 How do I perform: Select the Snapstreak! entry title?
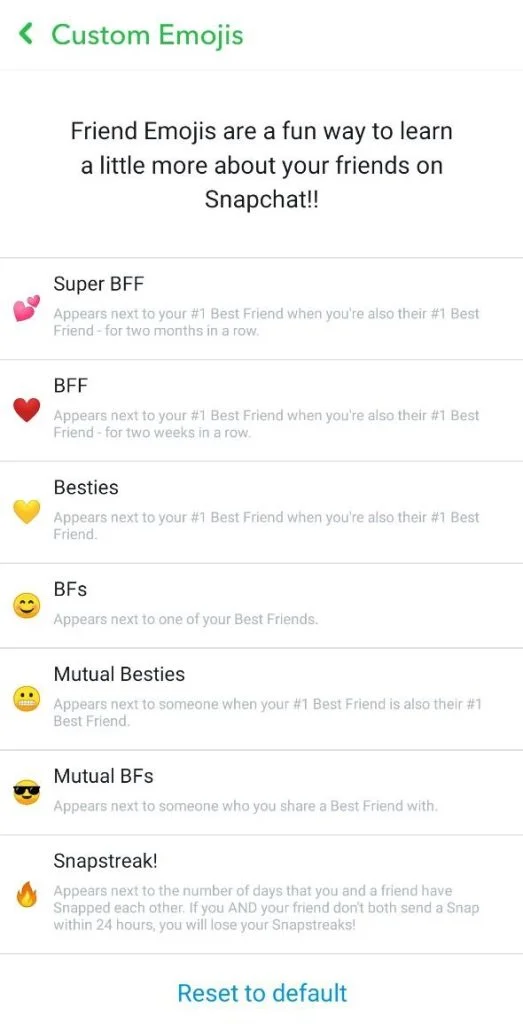(106, 861)
